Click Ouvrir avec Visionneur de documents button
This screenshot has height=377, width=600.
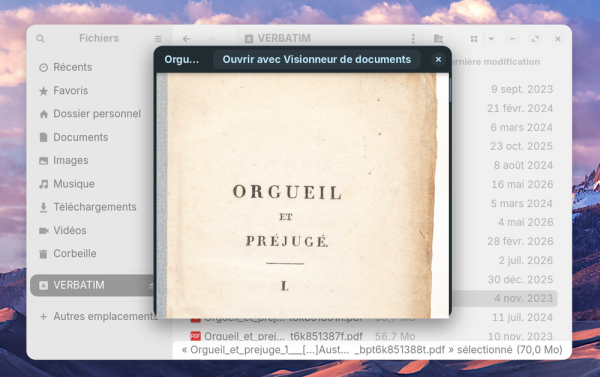point(316,59)
